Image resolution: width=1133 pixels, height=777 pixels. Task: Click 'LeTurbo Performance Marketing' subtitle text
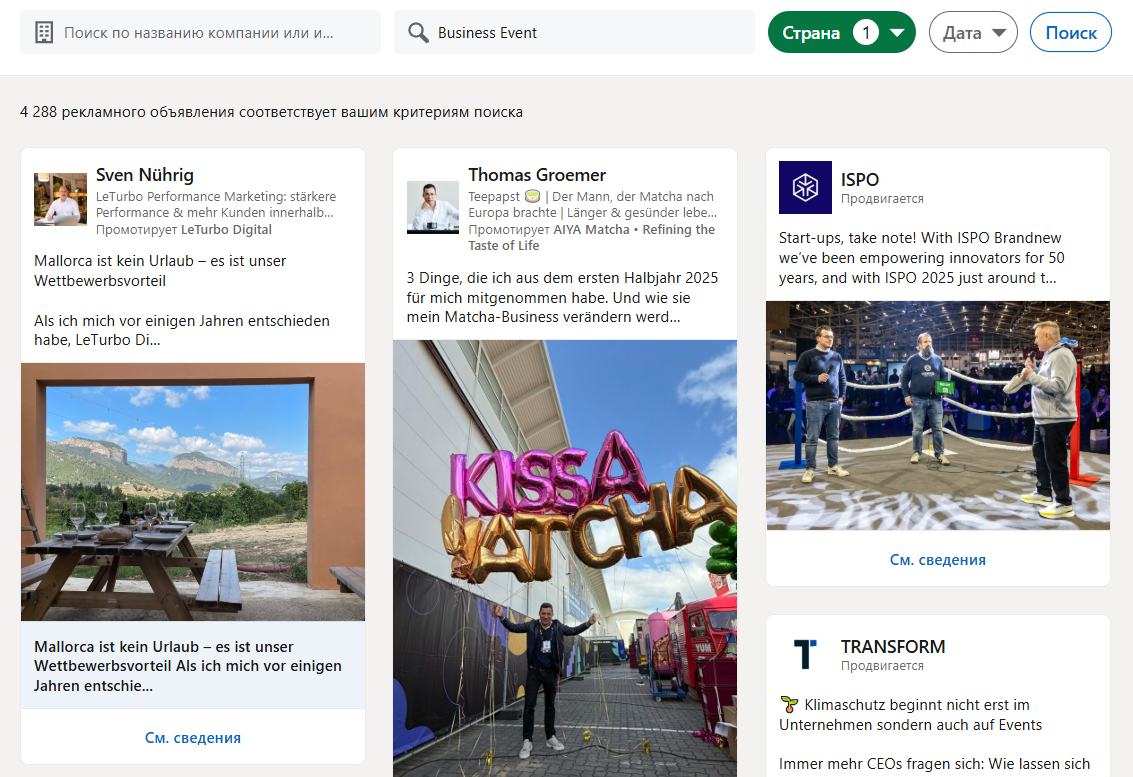coord(216,205)
